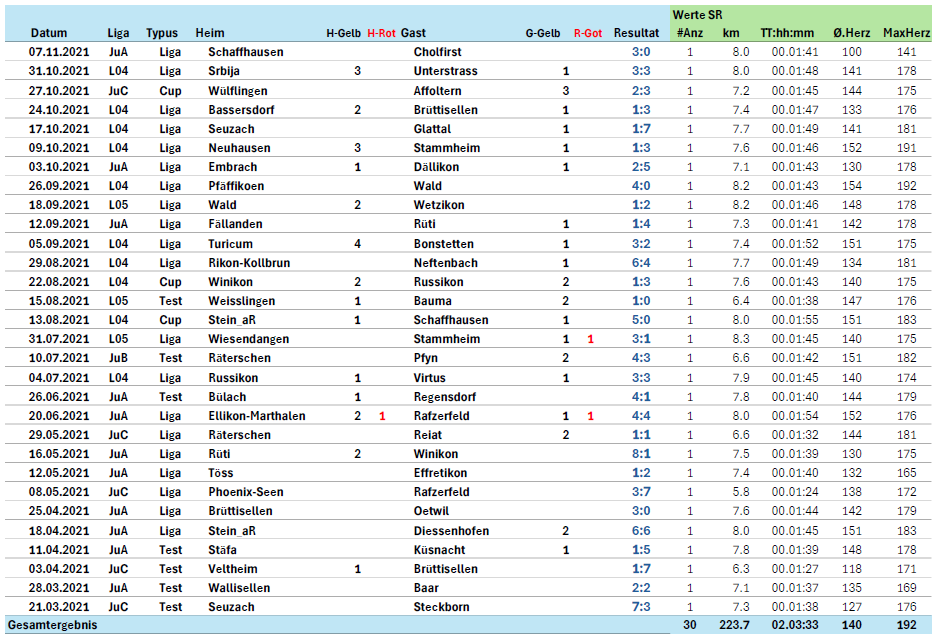Screen dimensions: 937x639
Task: Select the result cell 8:1
Action: point(641,454)
